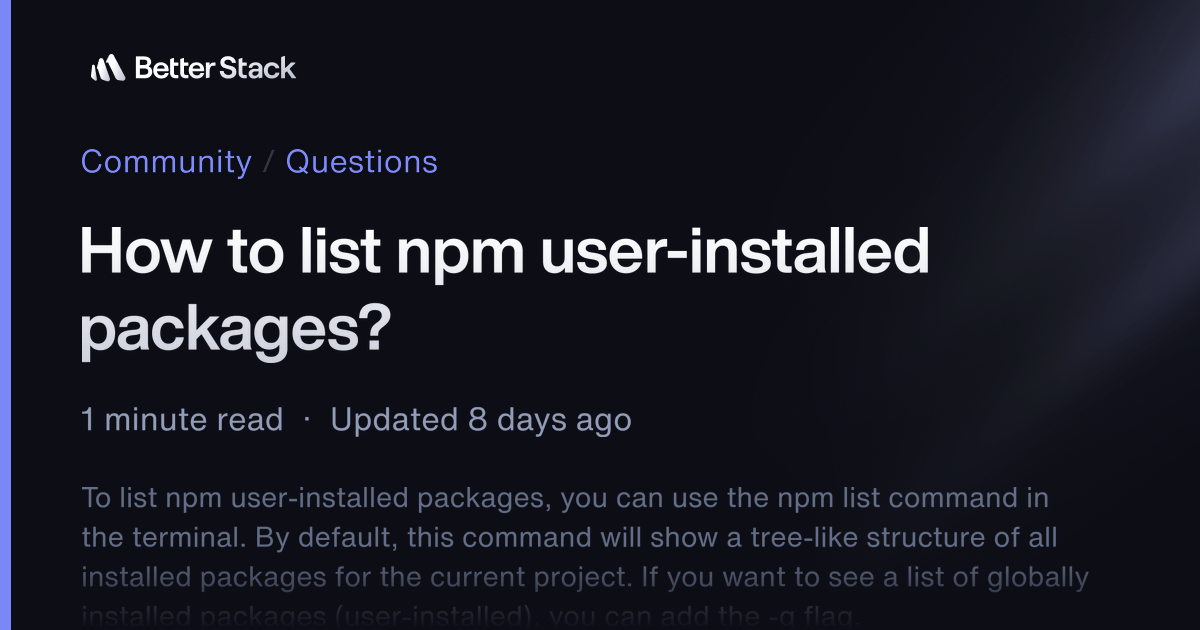The image size is (1200, 630).
Task: Select the article title about npm packages
Action: pos(505,292)
